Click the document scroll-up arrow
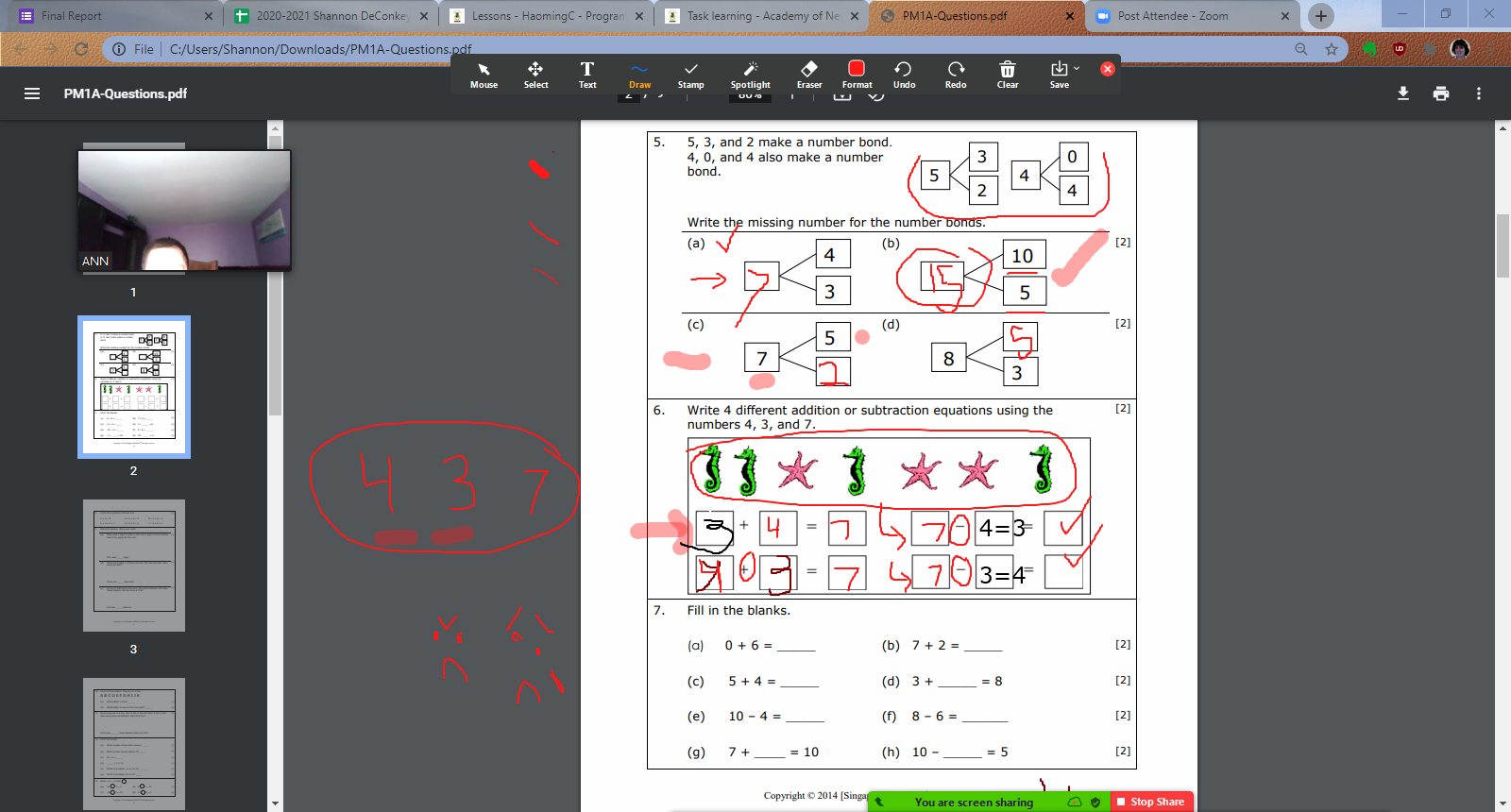This screenshot has width=1511, height=812. (x=1503, y=128)
